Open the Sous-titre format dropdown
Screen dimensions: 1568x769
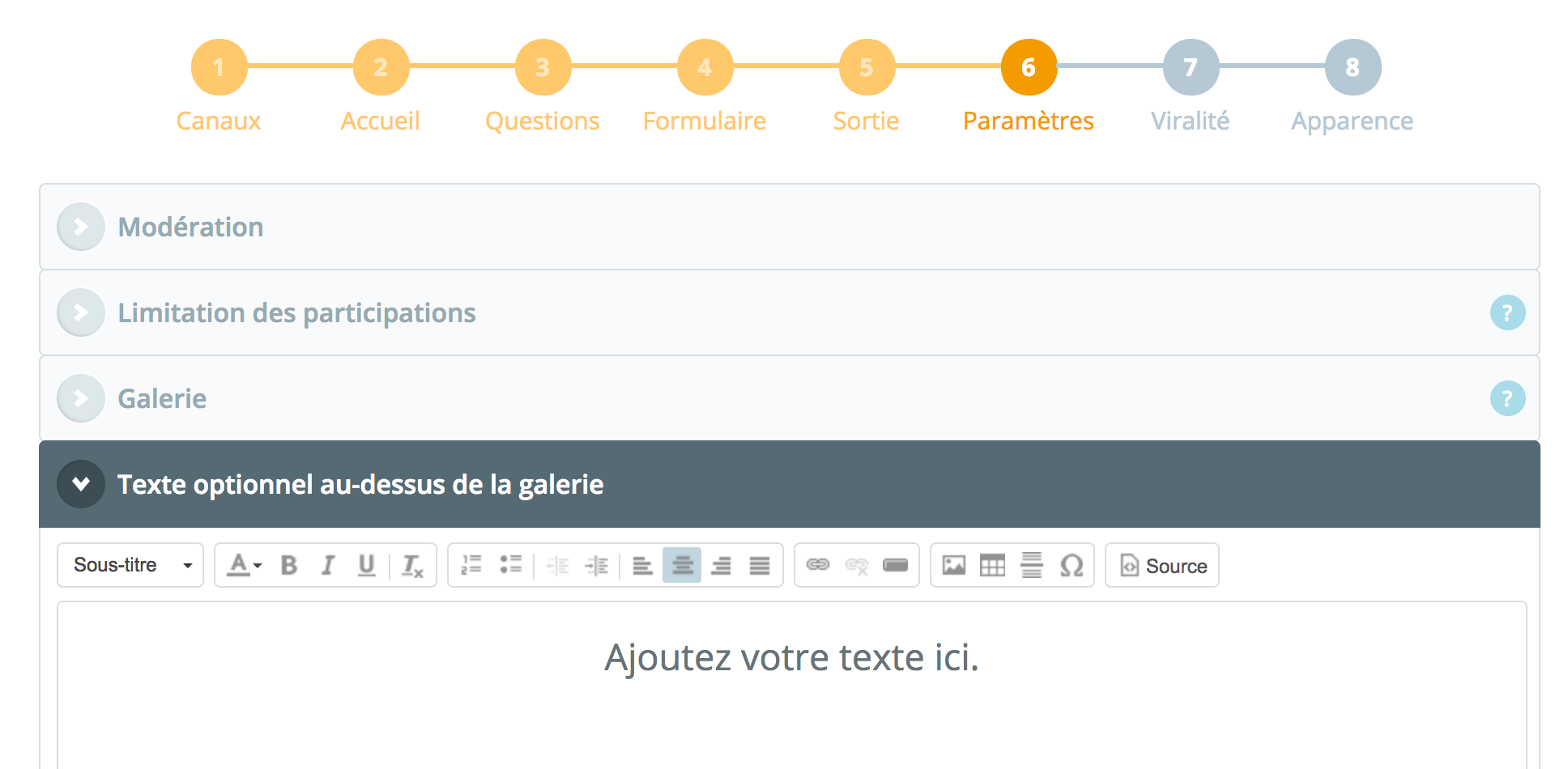tap(130, 565)
